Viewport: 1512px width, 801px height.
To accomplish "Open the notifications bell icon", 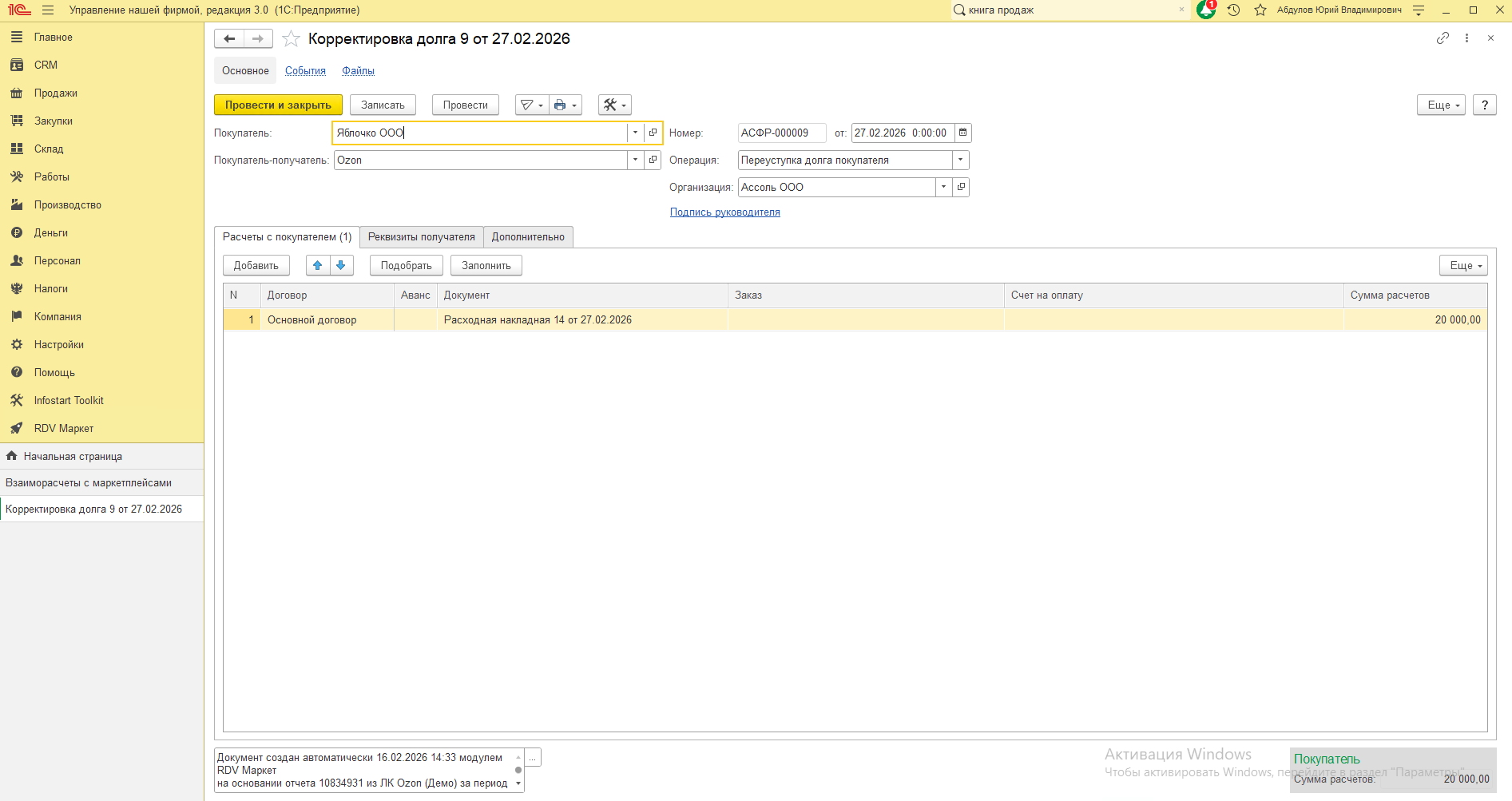I will click(x=1206, y=10).
